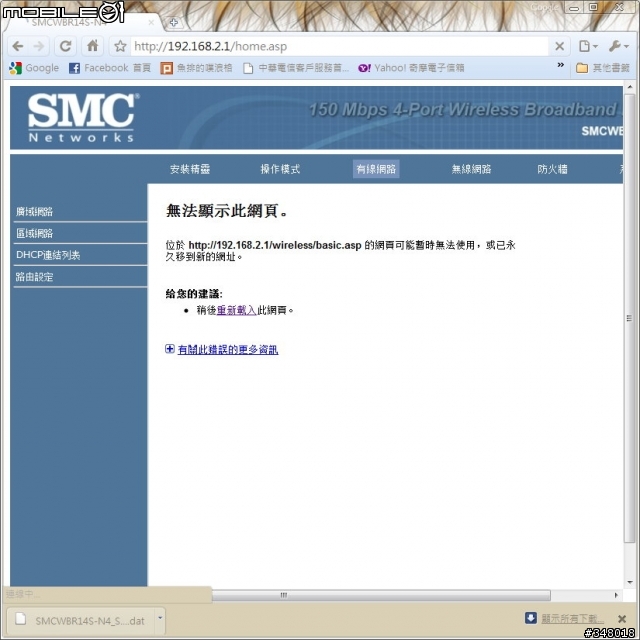Image resolution: width=640 pixels, height=641 pixels.
Task: Open the Facebook 首頁 bookmark
Action: click(x=110, y=68)
